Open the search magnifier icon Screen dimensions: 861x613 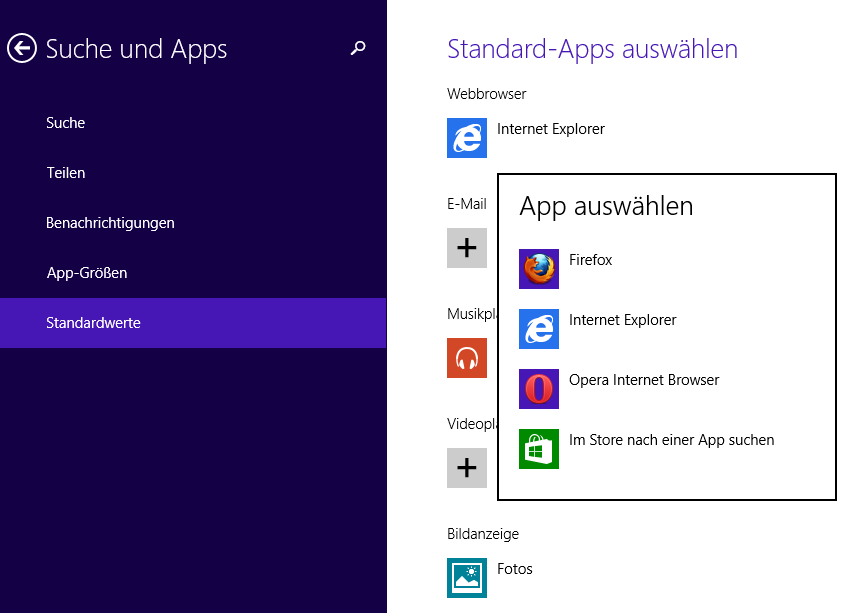click(358, 48)
